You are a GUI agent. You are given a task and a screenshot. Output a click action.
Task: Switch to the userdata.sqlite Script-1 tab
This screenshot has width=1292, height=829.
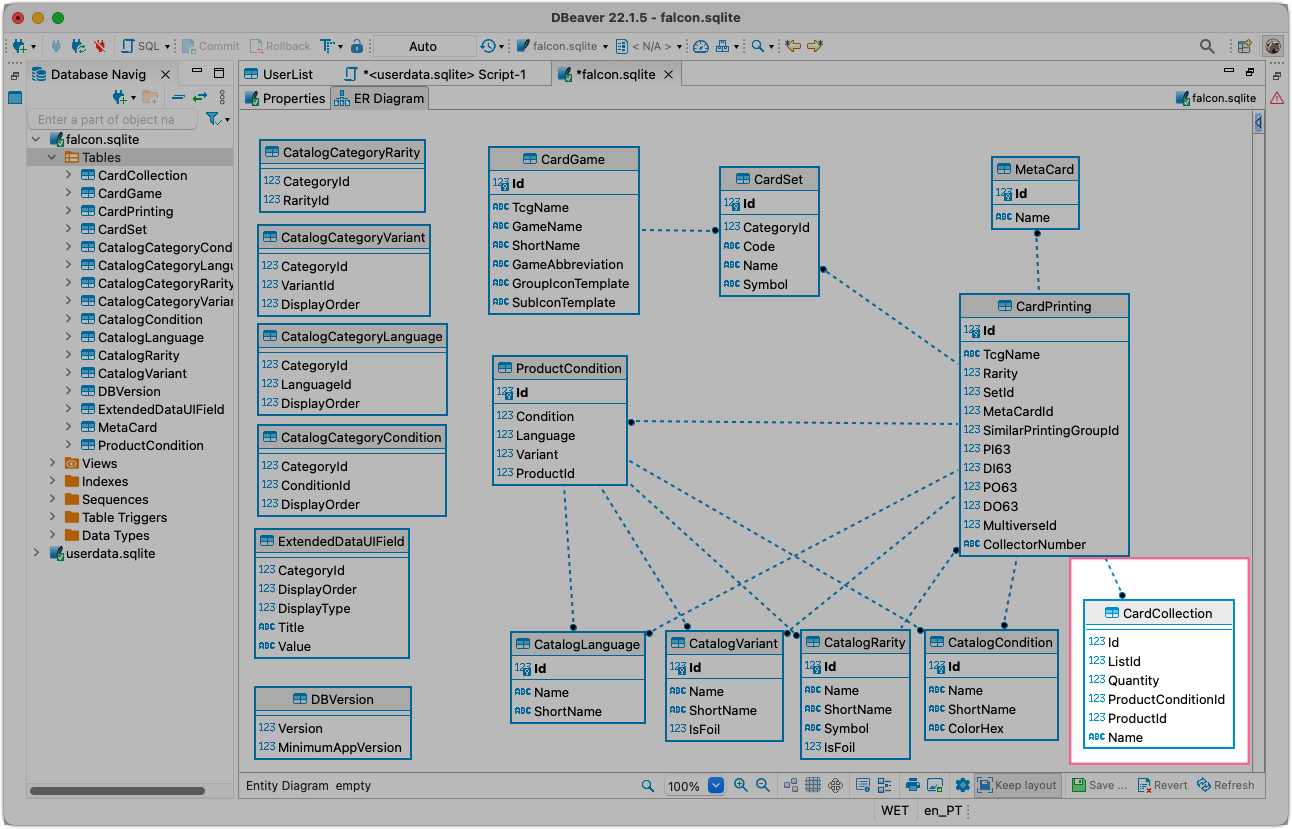point(435,74)
